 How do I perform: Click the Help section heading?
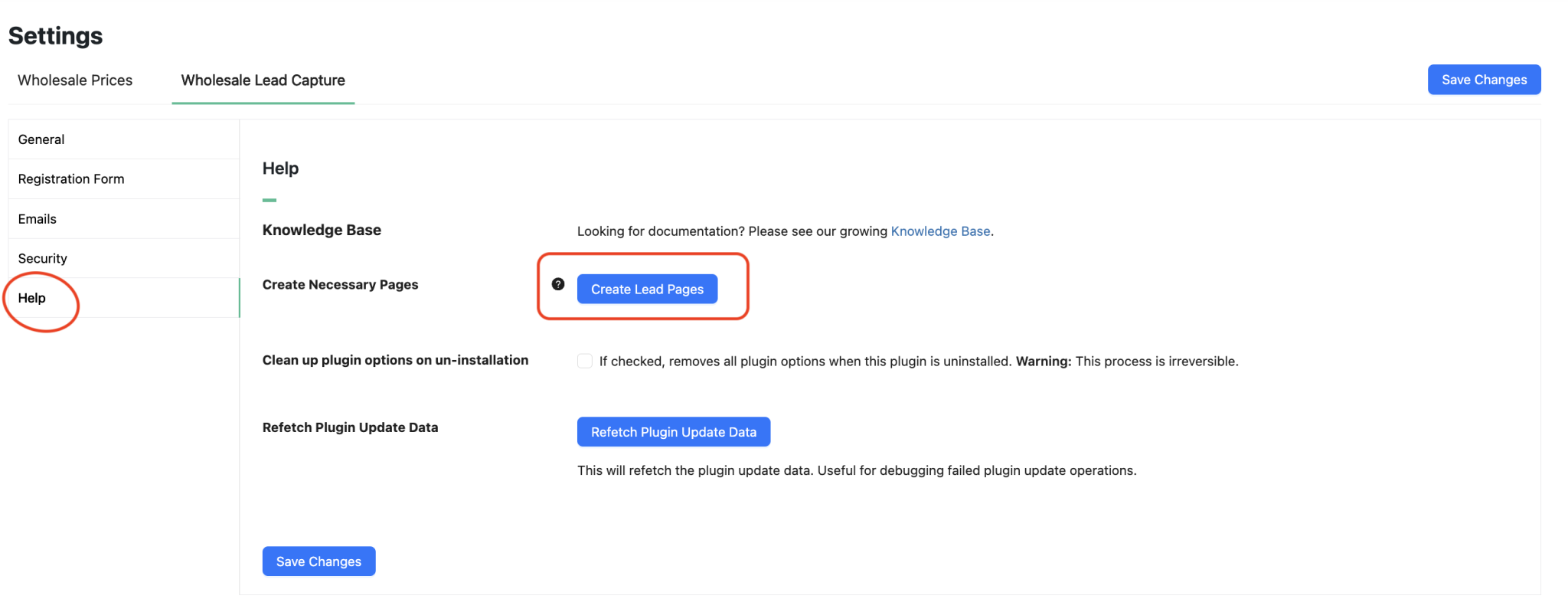280,169
